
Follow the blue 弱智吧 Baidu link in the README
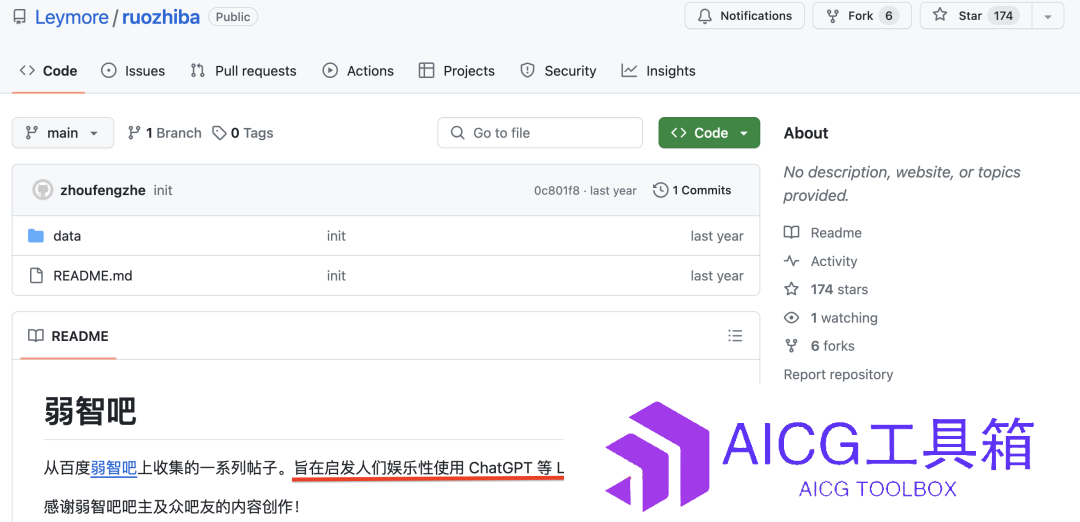click(x=114, y=468)
